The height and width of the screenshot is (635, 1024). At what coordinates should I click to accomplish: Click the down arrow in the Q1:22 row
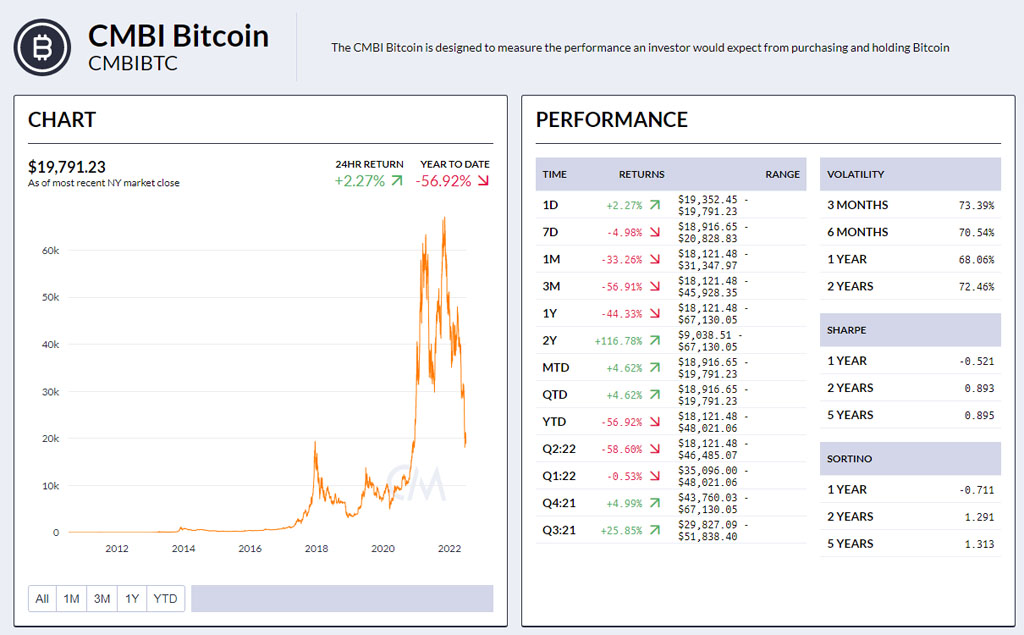[x=654, y=476]
